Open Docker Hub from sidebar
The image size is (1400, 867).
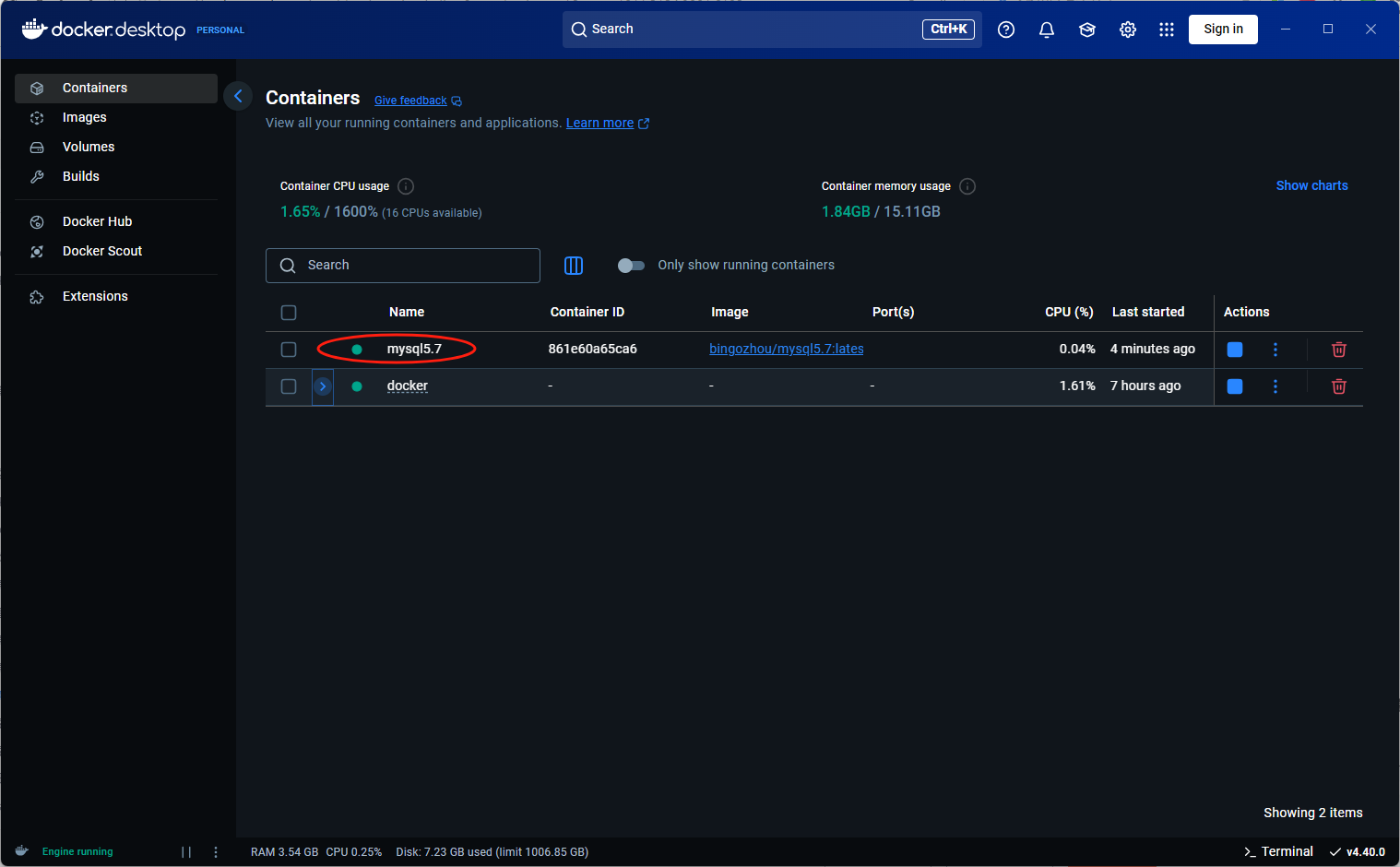116,221
